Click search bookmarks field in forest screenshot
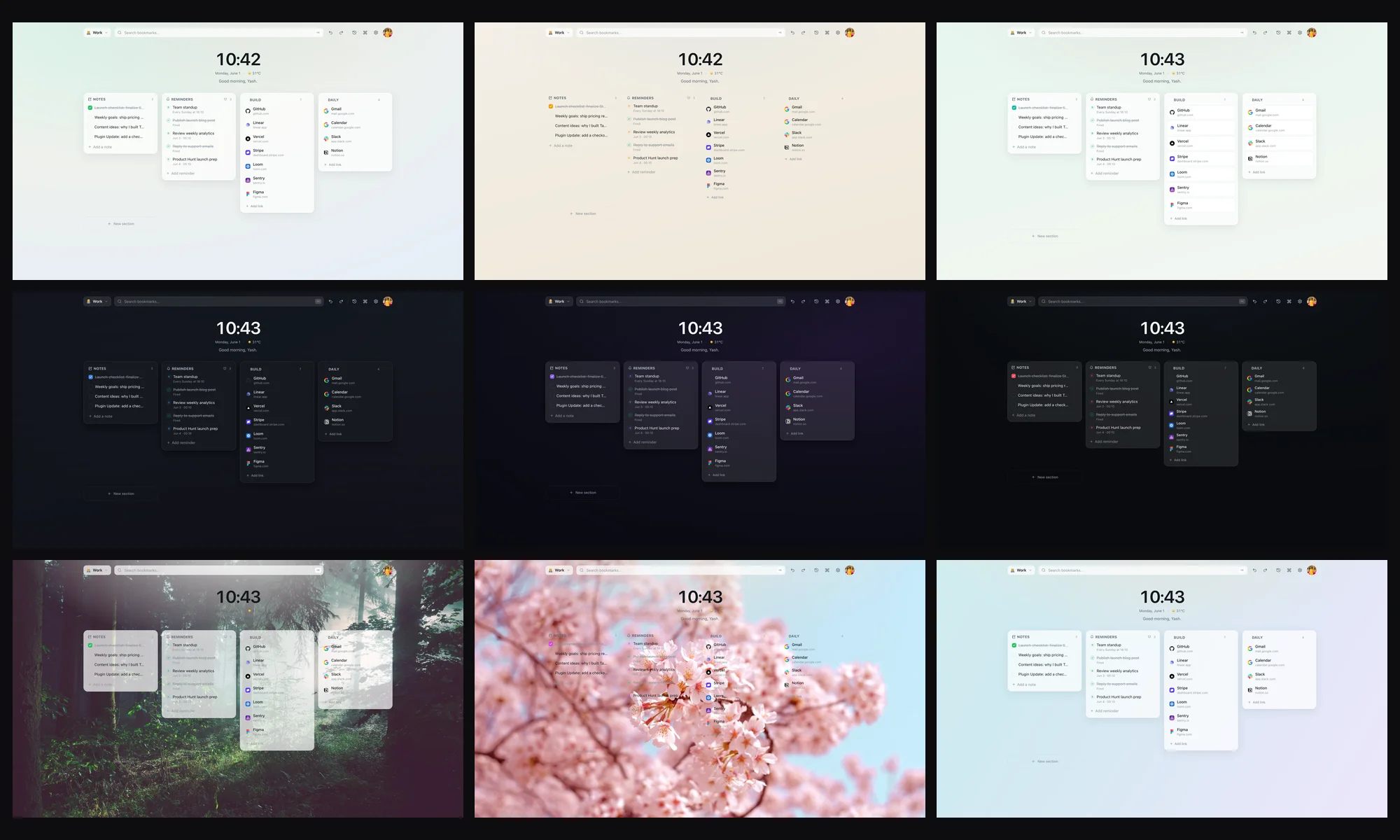This screenshot has width=1400, height=840. [x=219, y=570]
